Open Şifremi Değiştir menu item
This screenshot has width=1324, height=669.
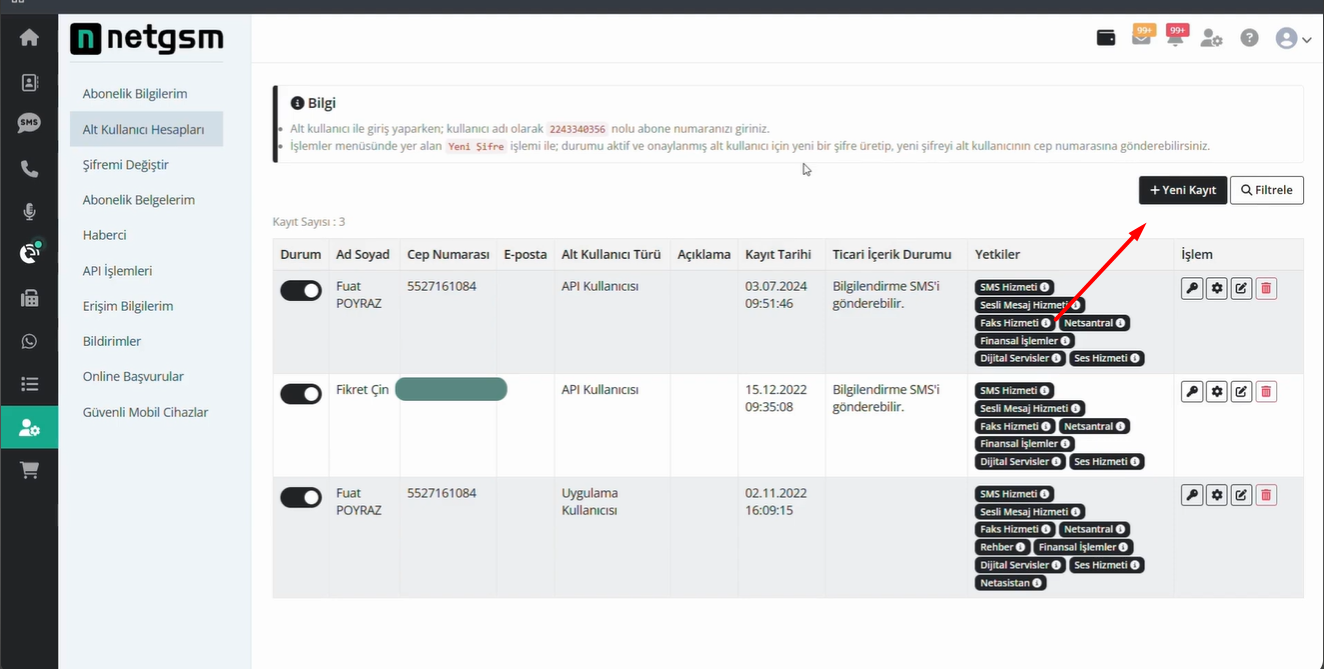point(125,165)
